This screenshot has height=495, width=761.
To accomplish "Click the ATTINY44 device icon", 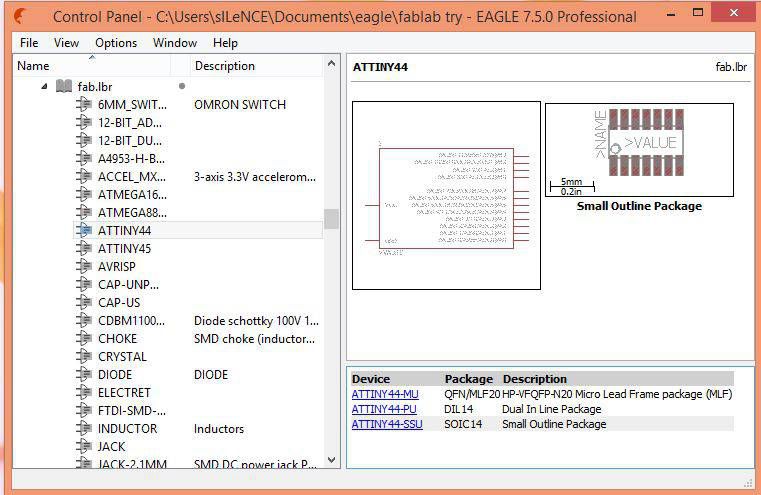I will click(x=84, y=230).
